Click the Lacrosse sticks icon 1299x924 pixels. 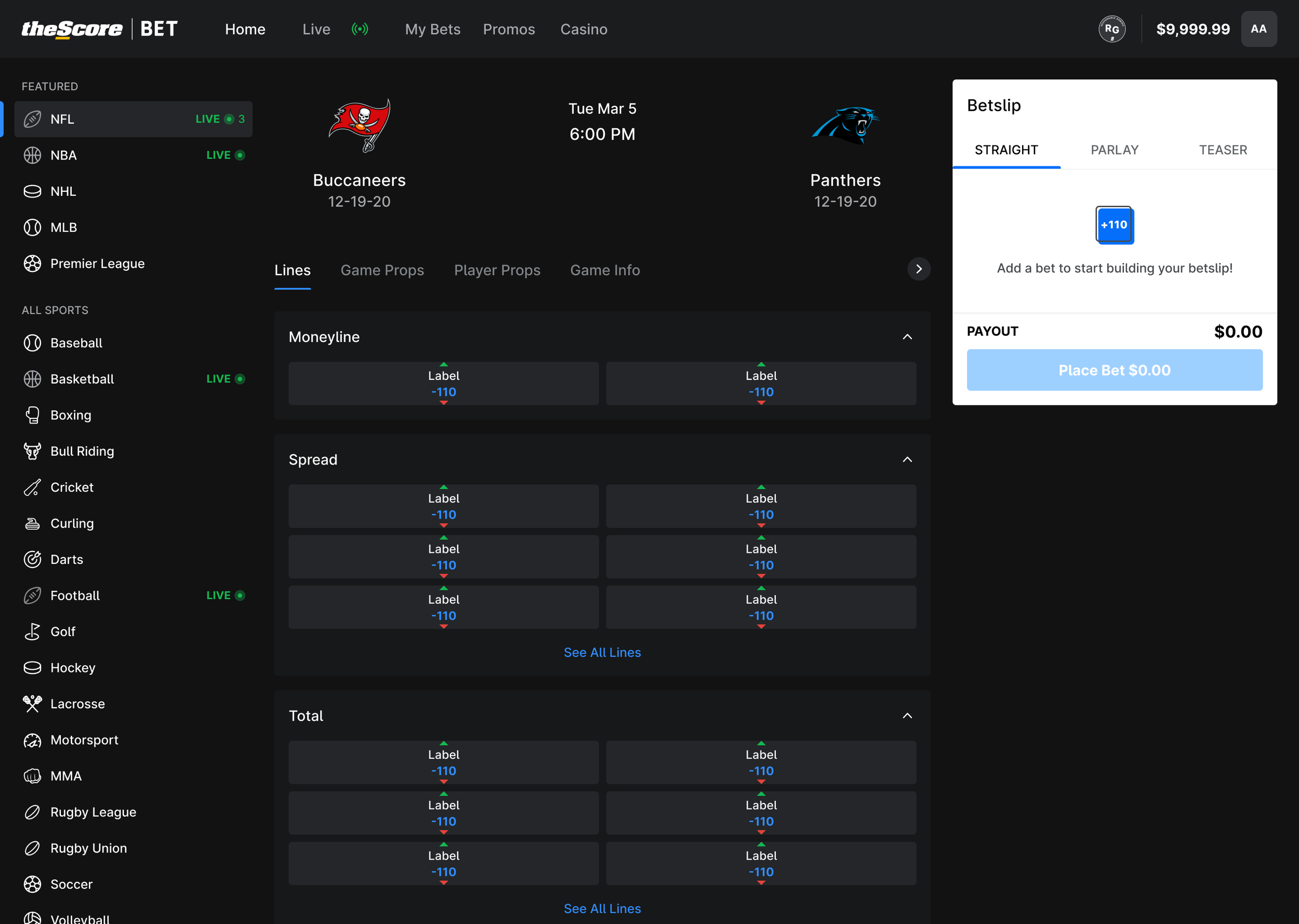point(32,704)
